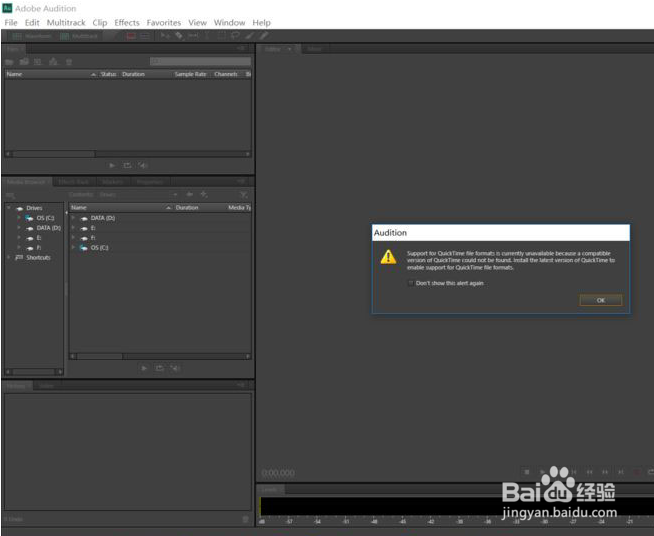Select the History tab

[x=16, y=386]
